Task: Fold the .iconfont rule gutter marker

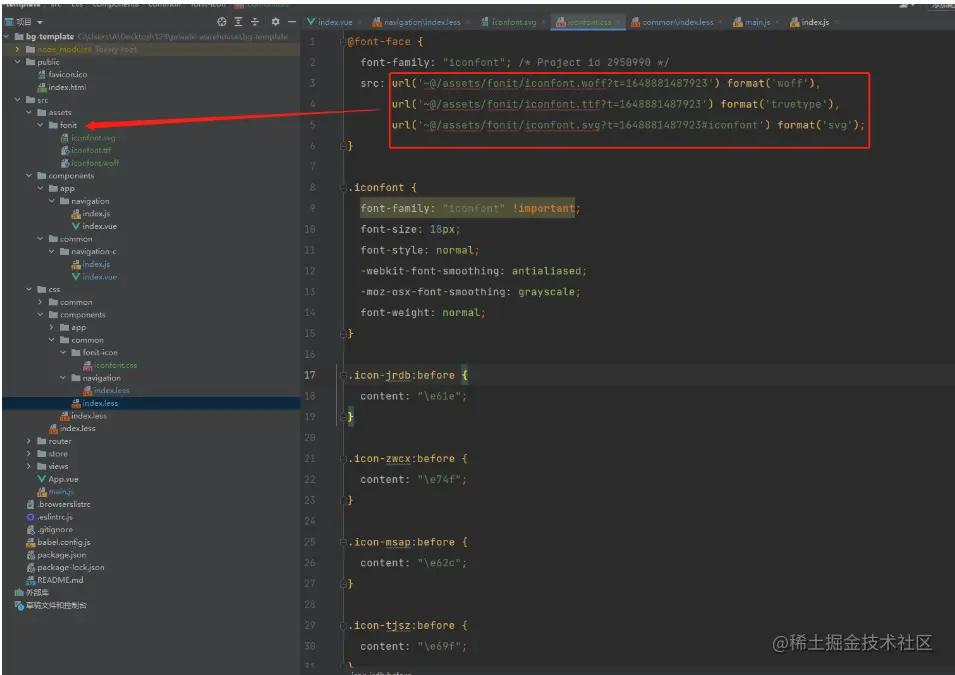Action: click(344, 188)
